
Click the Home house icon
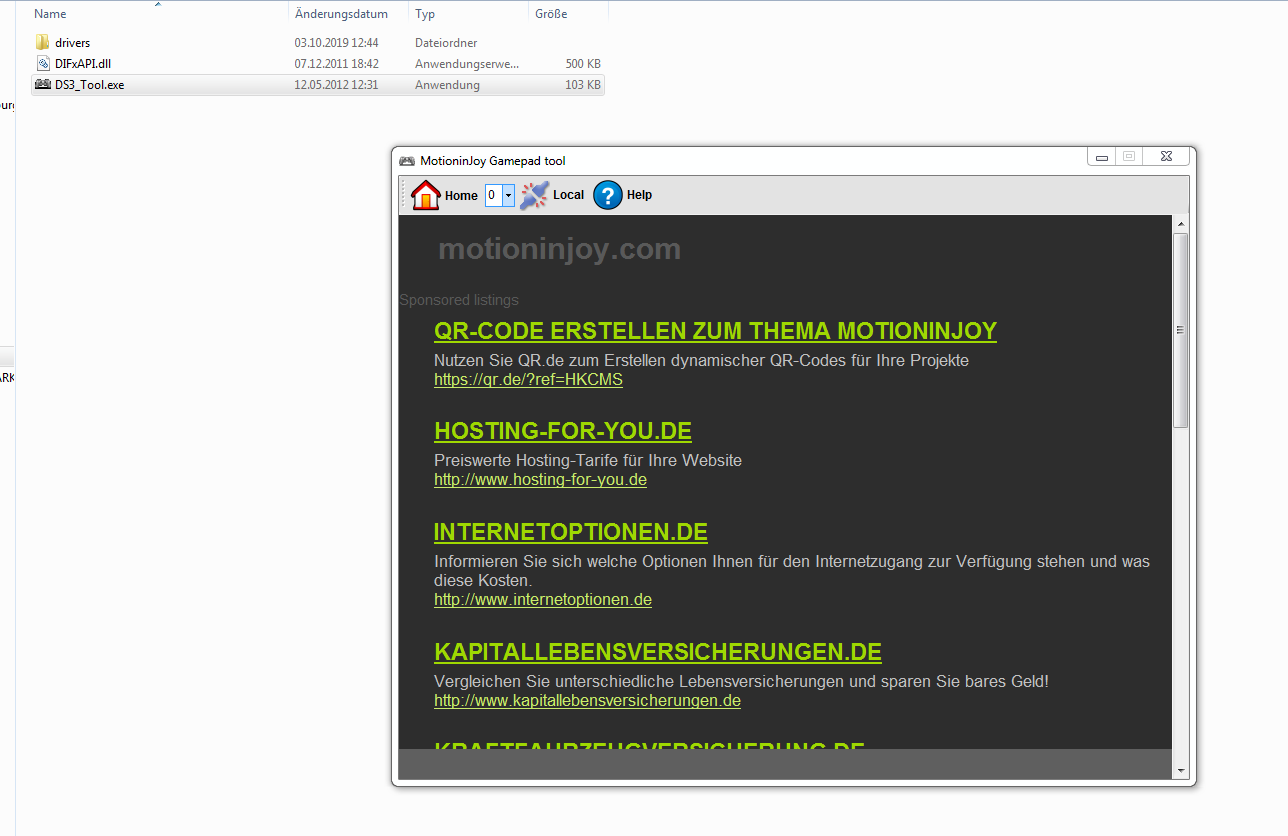[426, 195]
